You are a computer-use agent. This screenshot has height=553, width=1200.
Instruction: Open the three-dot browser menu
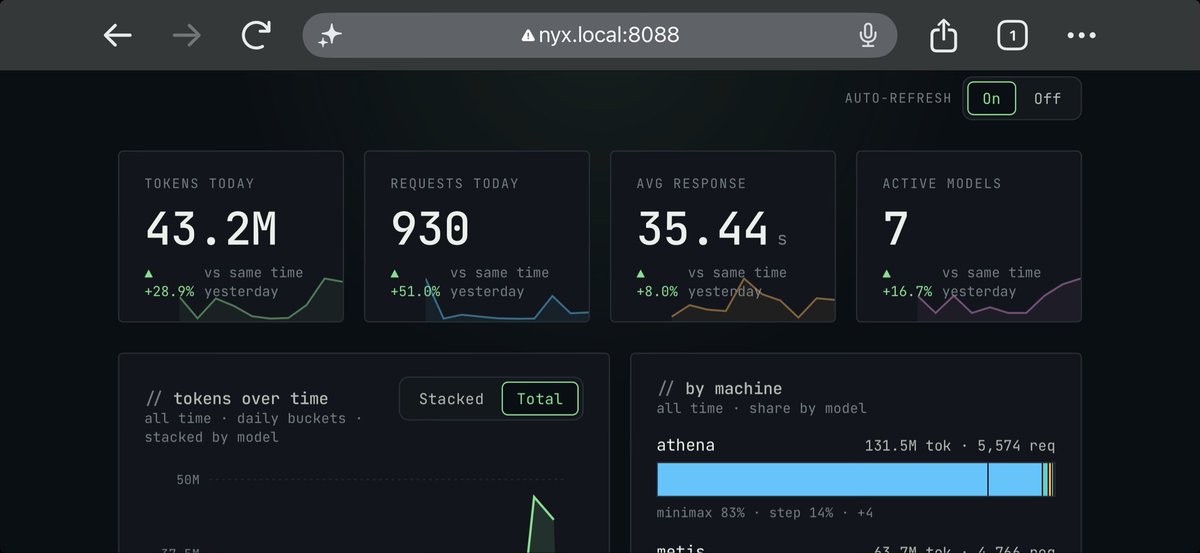pos(1081,36)
